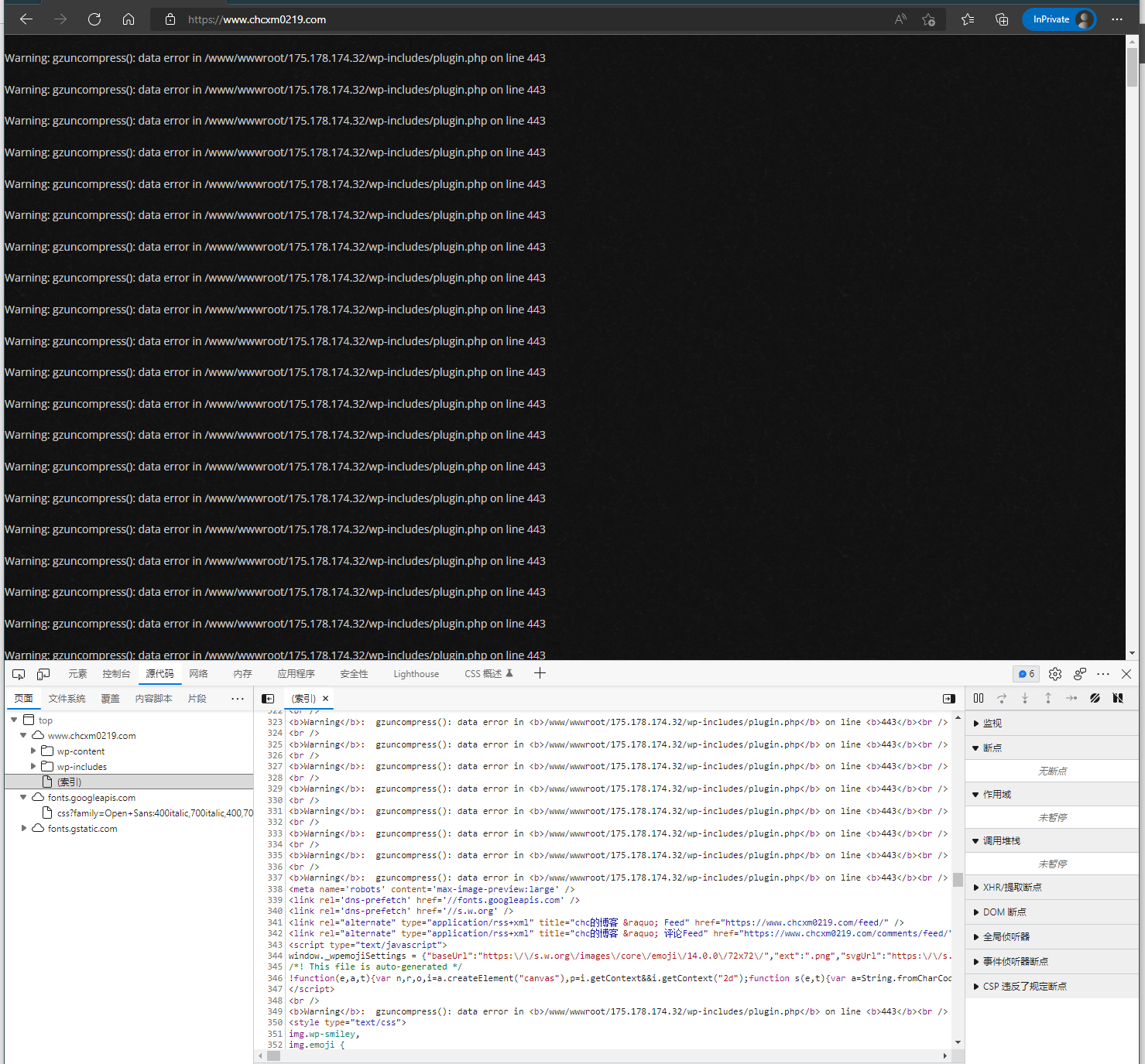Expand the wp-includes folder

(33, 767)
